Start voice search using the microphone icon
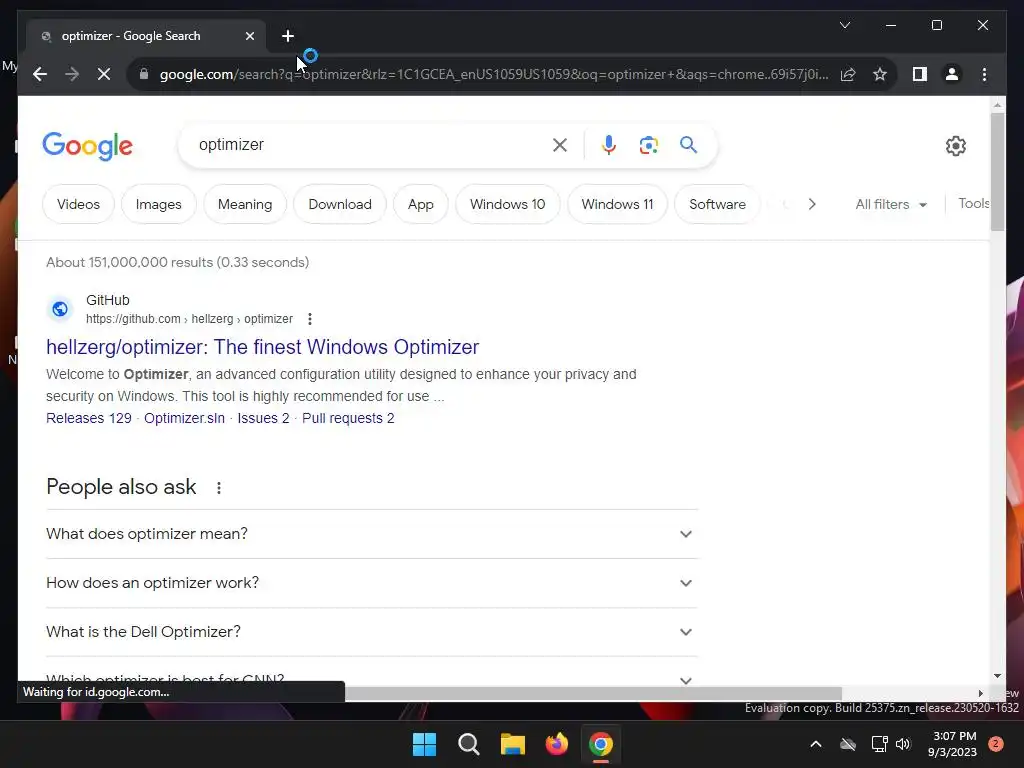 pyautogui.click(x=609, y=145)
